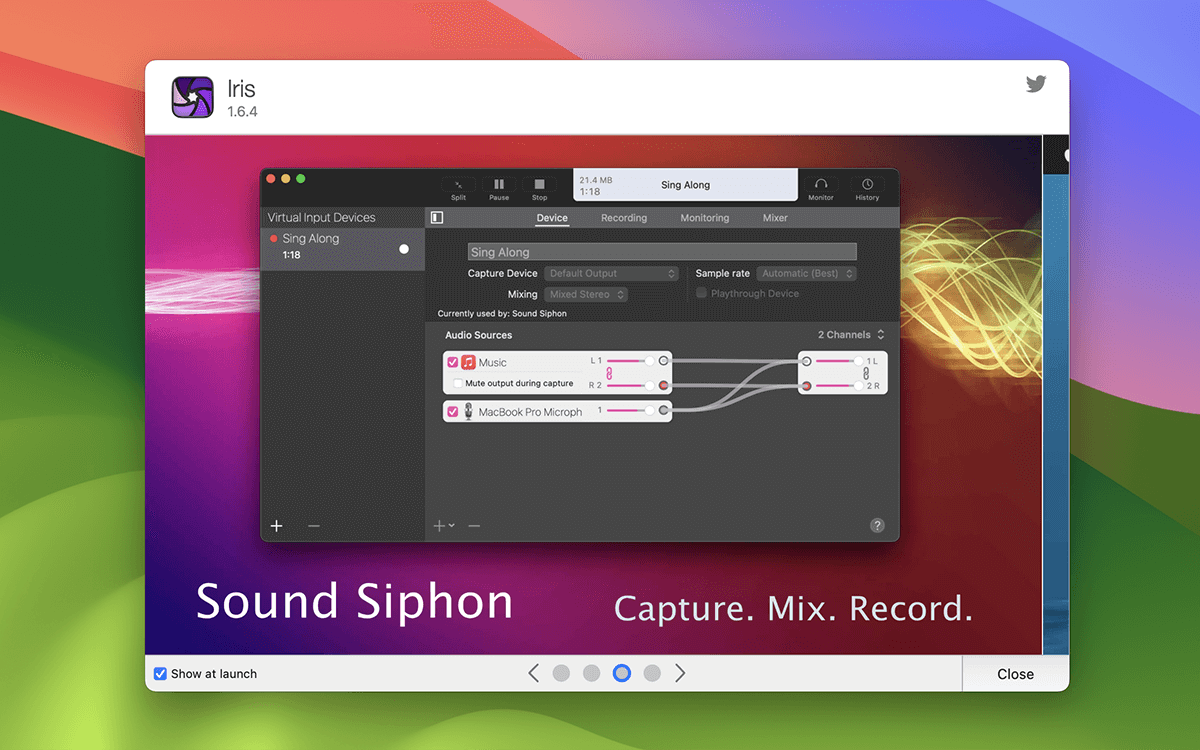Open the Monitor headphones icon
Viewport: 1200px width, 750px height.
[x=821, y=184]
